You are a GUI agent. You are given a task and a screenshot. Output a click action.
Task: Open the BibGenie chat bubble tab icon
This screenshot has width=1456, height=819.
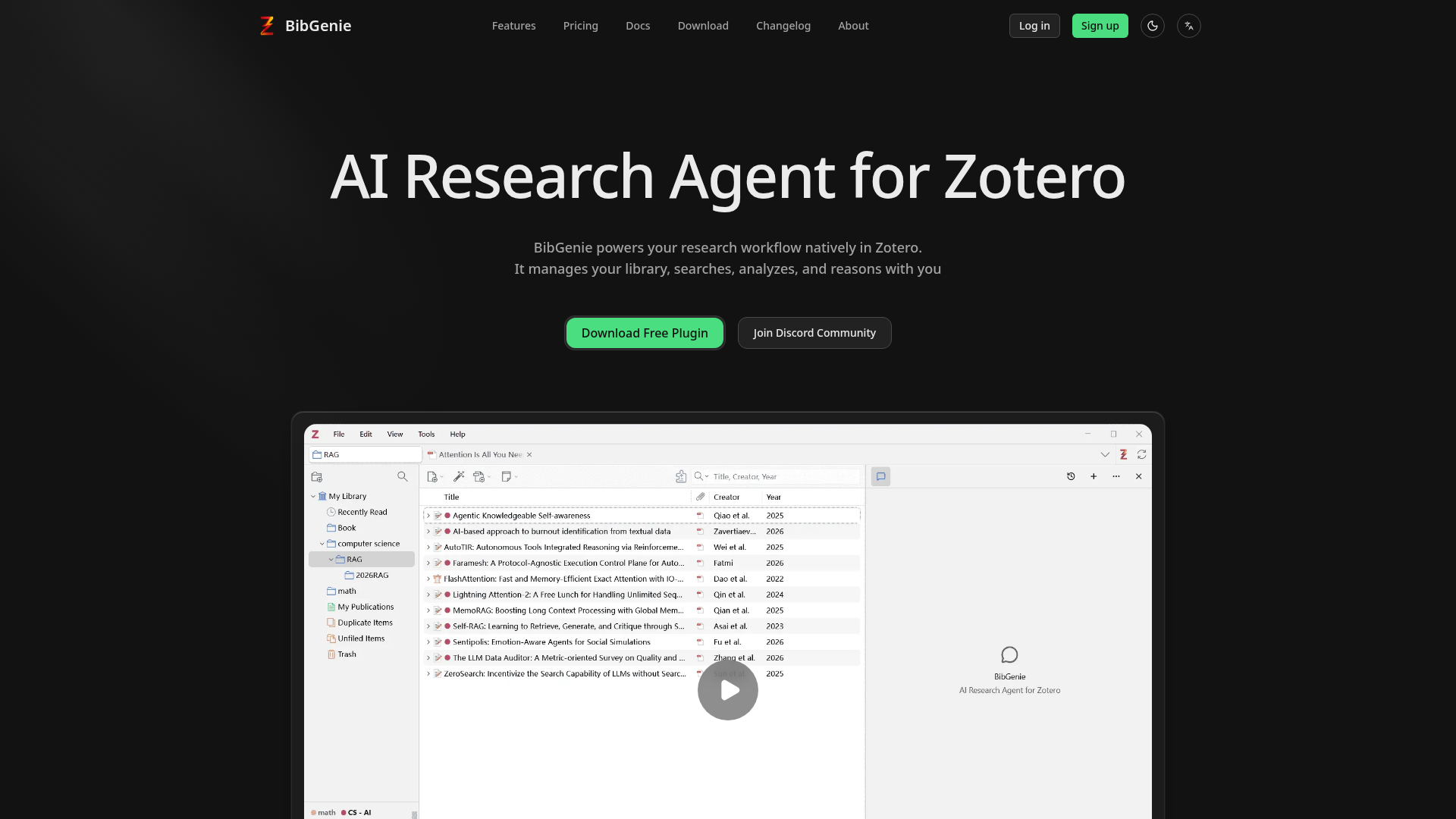pos(881,477)
